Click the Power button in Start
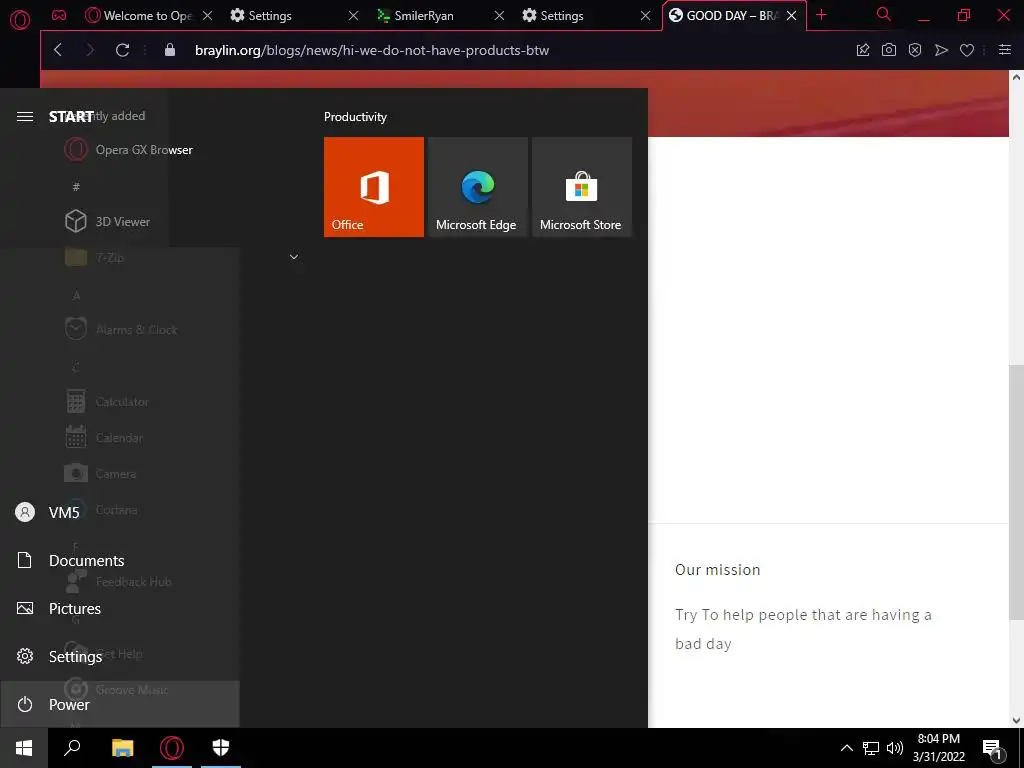Screen dimensions: 1024x768 tap(120, 704)
